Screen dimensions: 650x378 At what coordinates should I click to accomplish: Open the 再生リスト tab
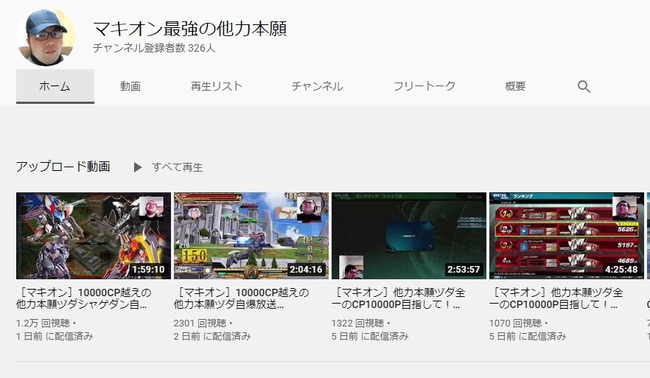tap(216, 86)
